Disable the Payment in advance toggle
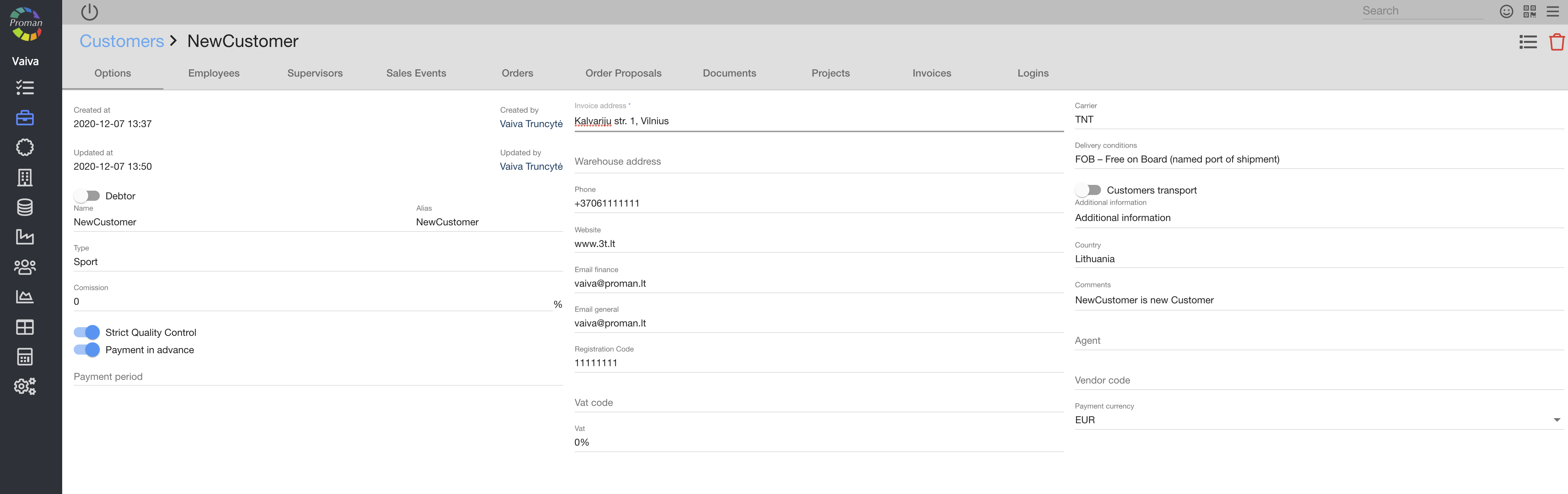The image size is (1568, 494). click(x=87, y=350)
